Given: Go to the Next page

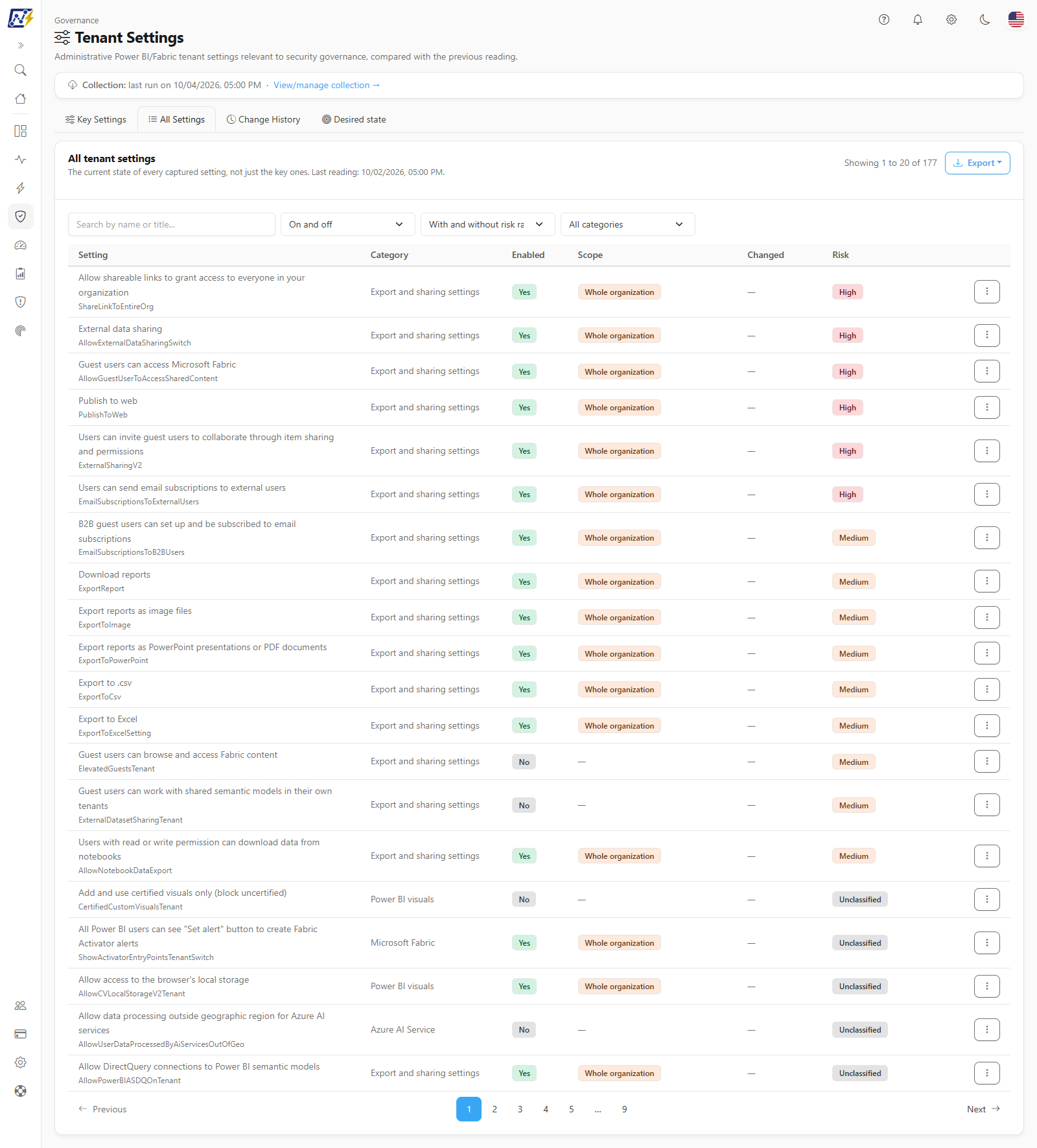Looking at the screenshot, I should click(983, 1109).
